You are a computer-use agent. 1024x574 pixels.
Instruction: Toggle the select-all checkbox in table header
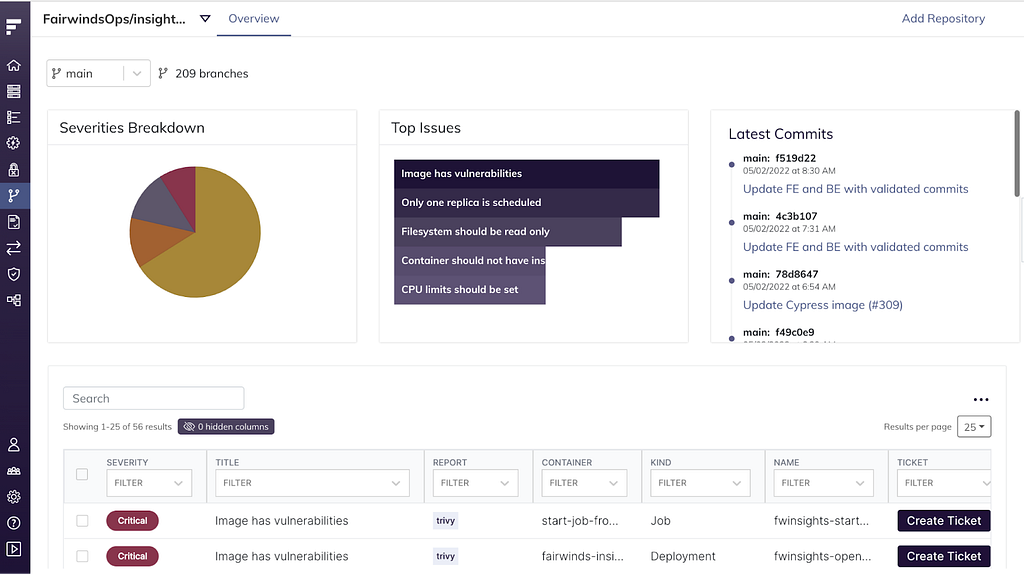tap(82, 474)
